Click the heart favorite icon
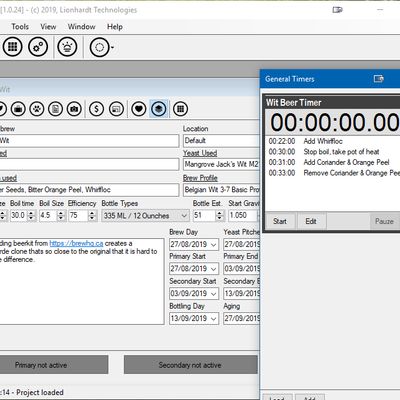The width and height of the screenshot is (400, 400). [139, 109]
